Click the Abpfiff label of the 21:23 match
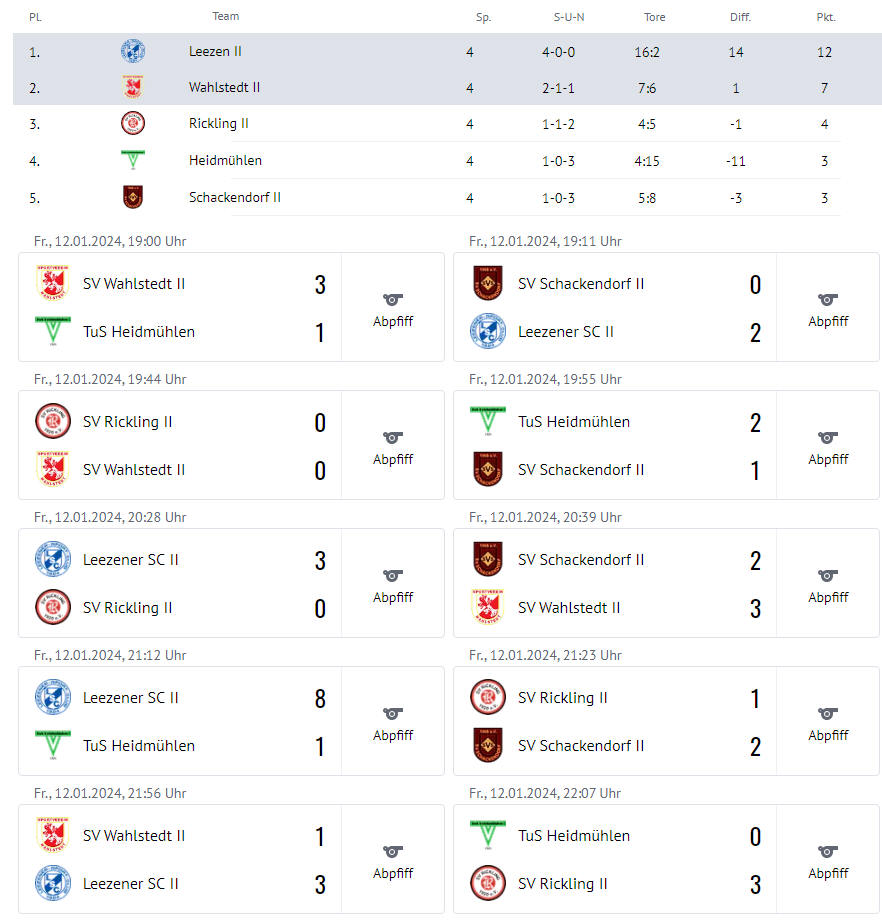 coord(828,735)
